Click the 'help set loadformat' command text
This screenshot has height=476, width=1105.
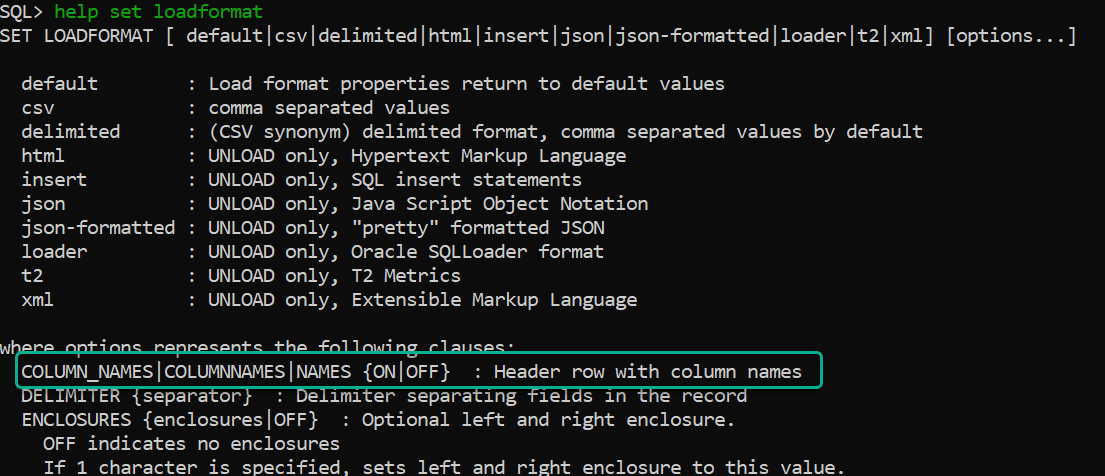[159, 12]
